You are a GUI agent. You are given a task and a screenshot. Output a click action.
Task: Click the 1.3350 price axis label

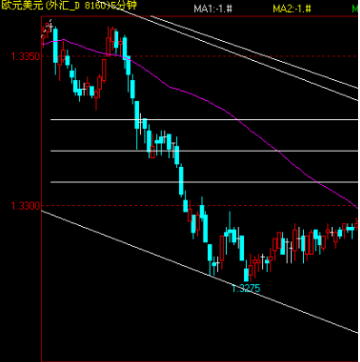click(26, 56)
